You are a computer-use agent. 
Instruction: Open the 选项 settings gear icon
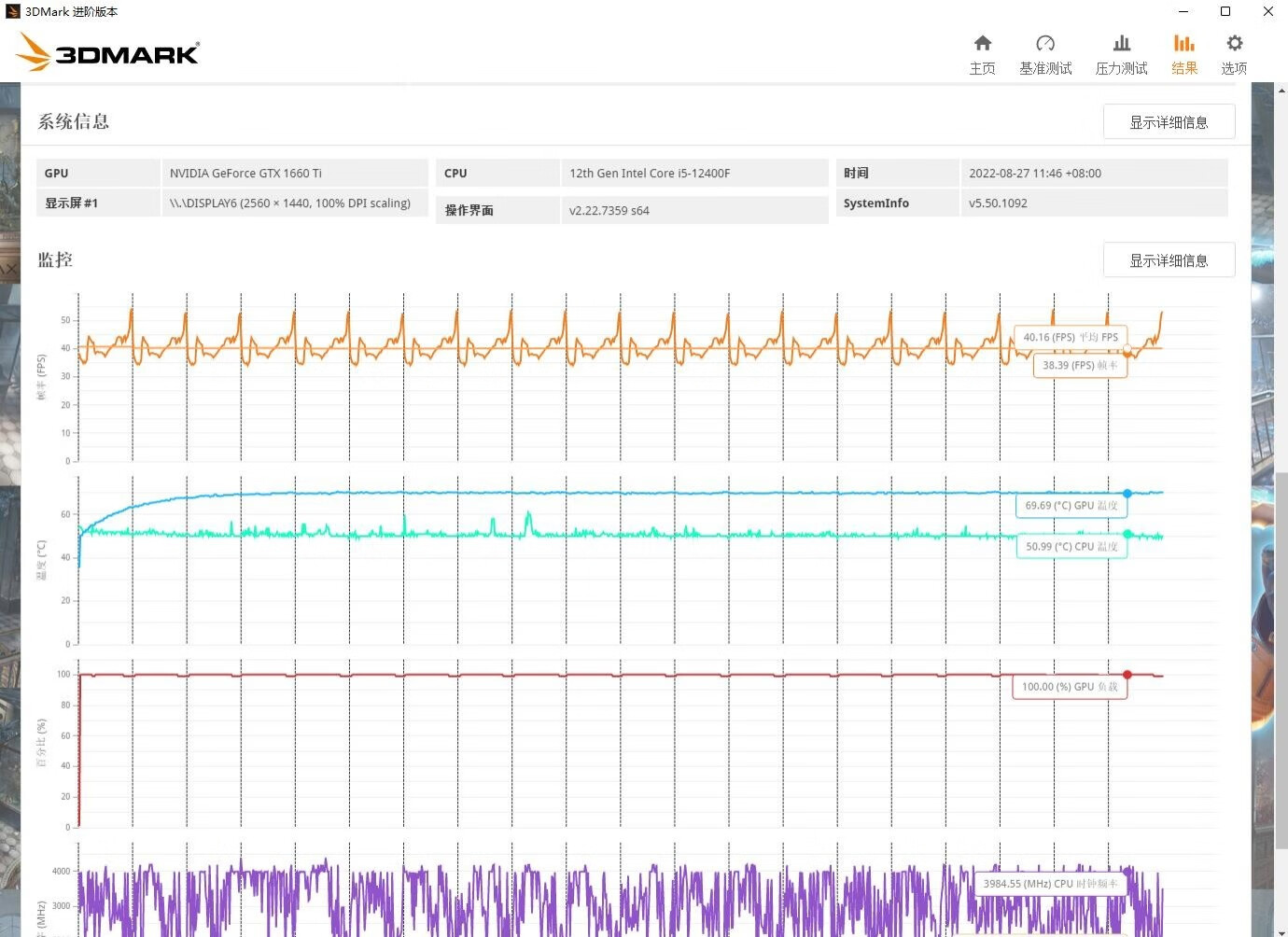(x=1234, y=43)
